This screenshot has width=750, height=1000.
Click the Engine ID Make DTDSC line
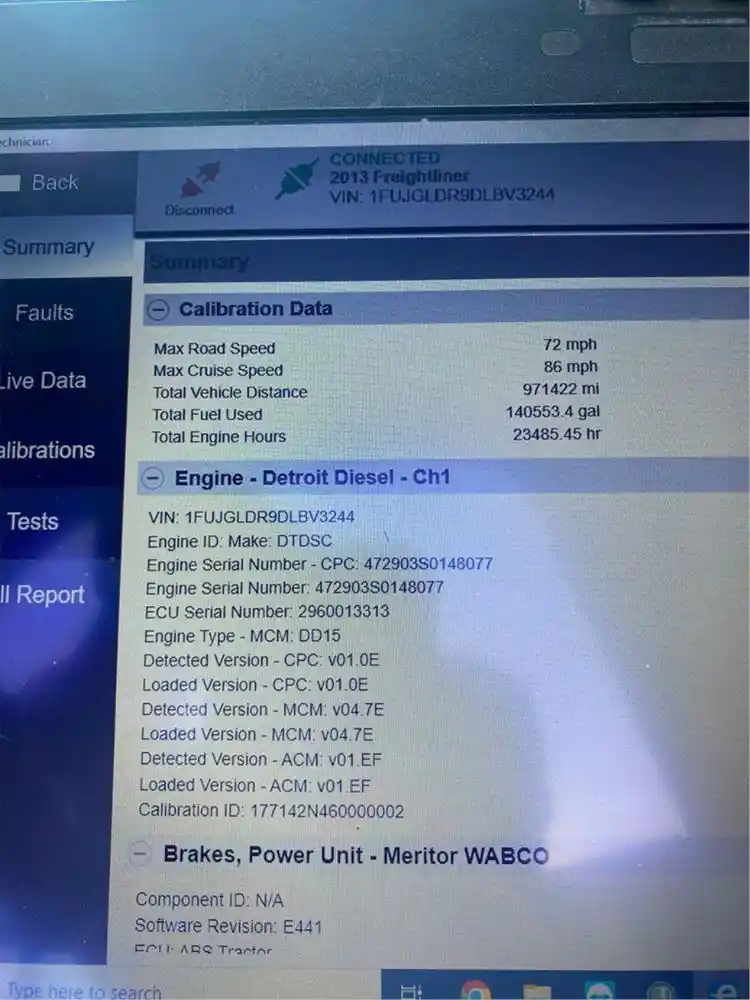click(240, 541)
